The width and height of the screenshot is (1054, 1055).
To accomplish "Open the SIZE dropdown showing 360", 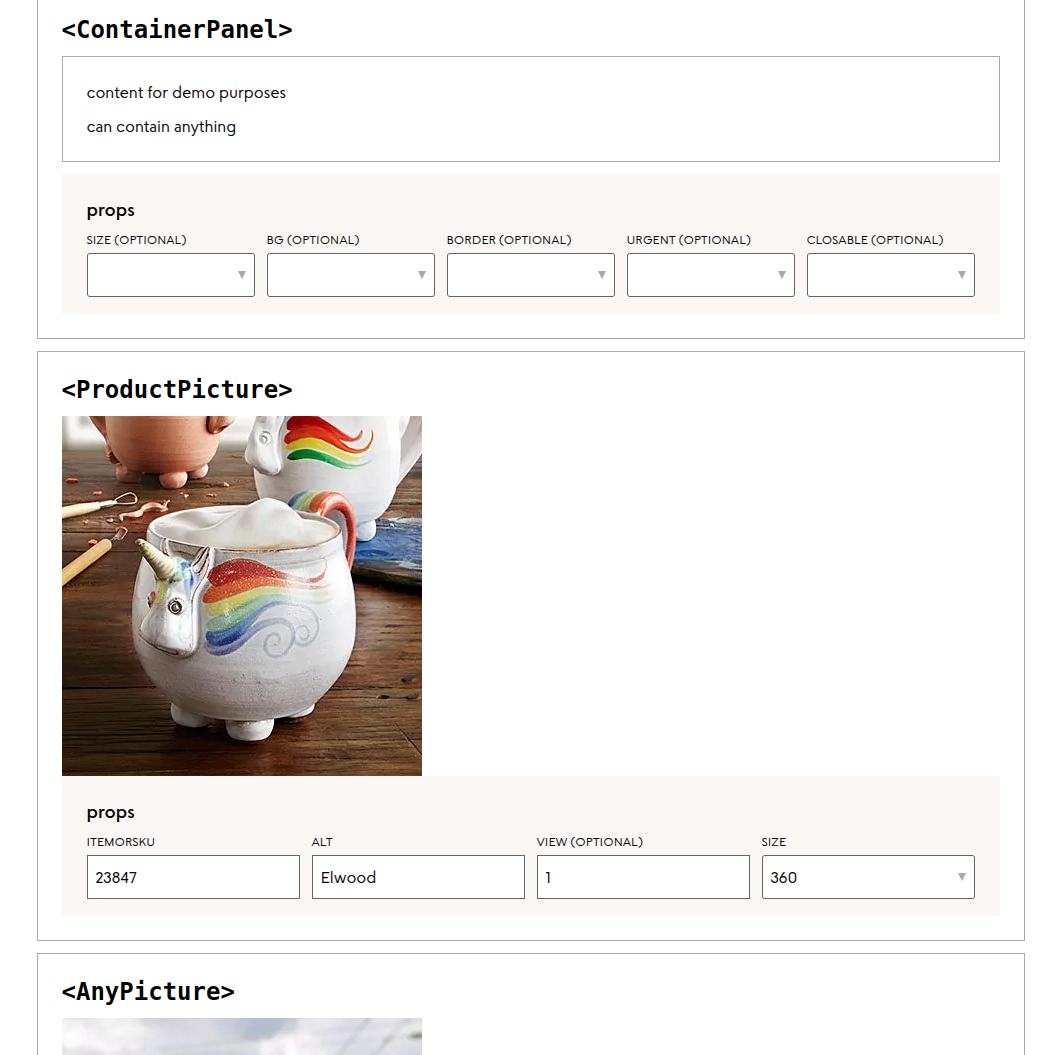I will coord(868,877).
